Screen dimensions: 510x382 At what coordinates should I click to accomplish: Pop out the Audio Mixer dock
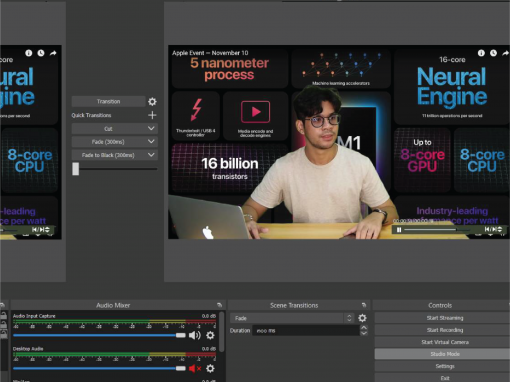(219, 305)
